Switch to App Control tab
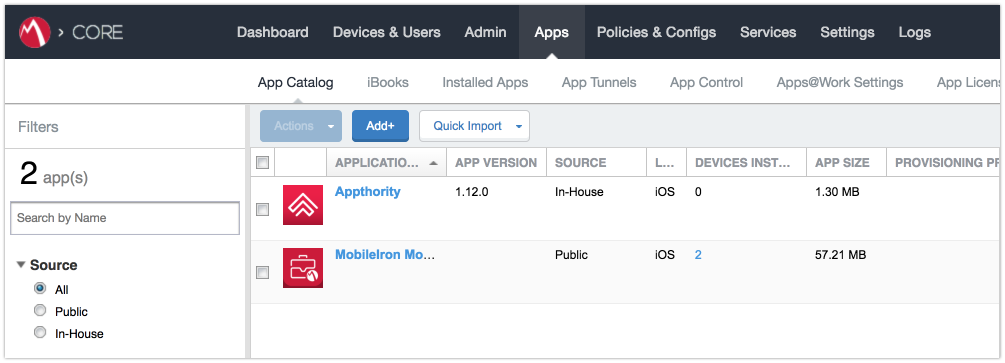The width and height of the screenshot is (1005, 363). (x=706, y=82)
